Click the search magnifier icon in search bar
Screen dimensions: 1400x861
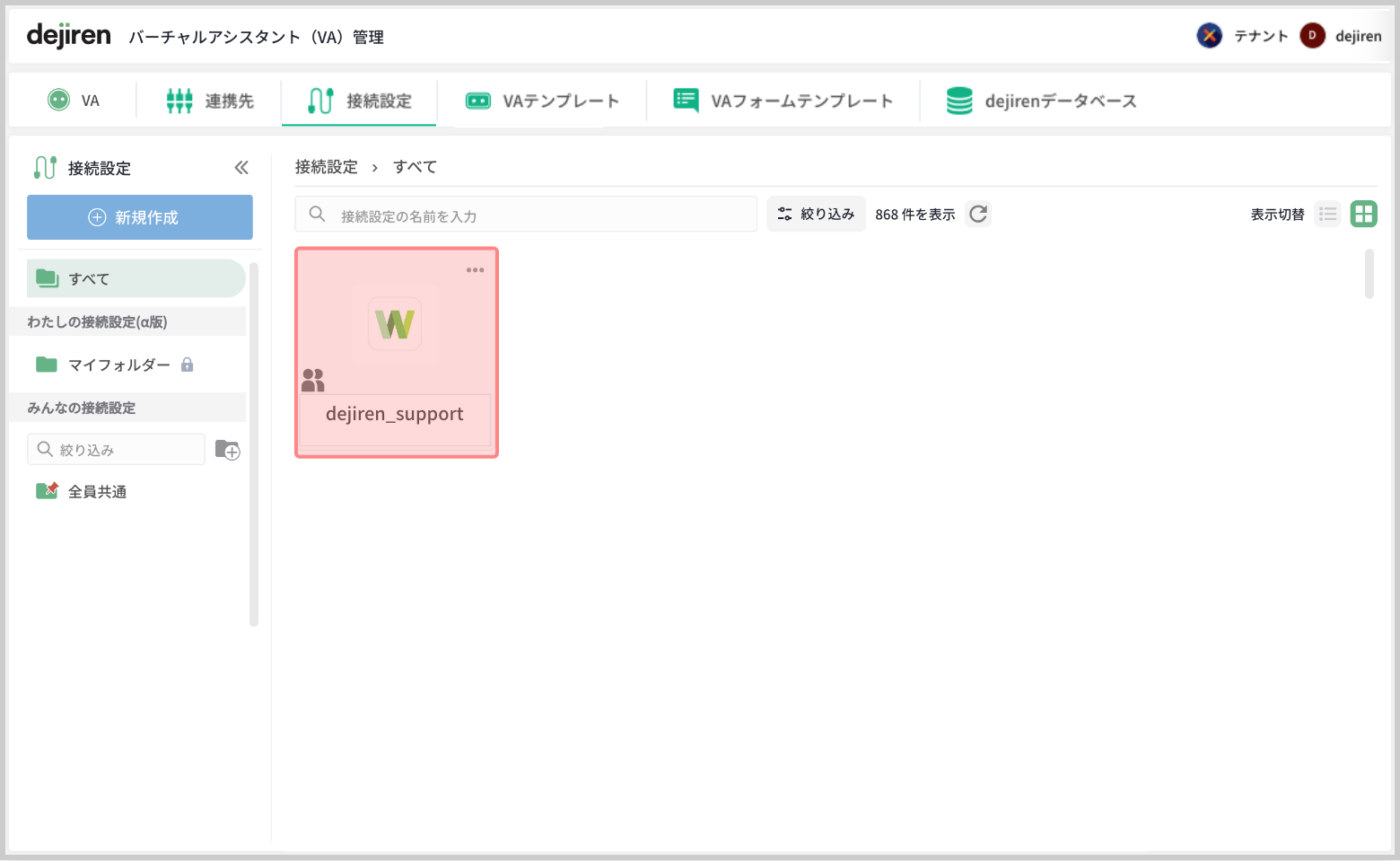pos(317,214)
